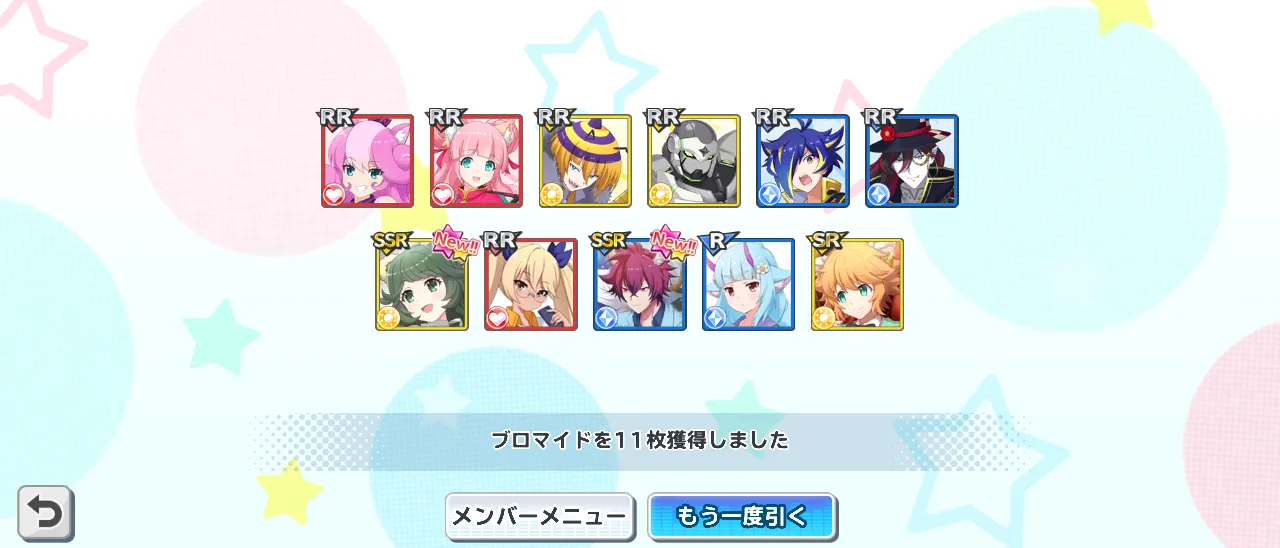The height and width of the screenshot is (548, 1280).
Task: Select the top-hat character RR card
Action: click(x=912, y=161)
